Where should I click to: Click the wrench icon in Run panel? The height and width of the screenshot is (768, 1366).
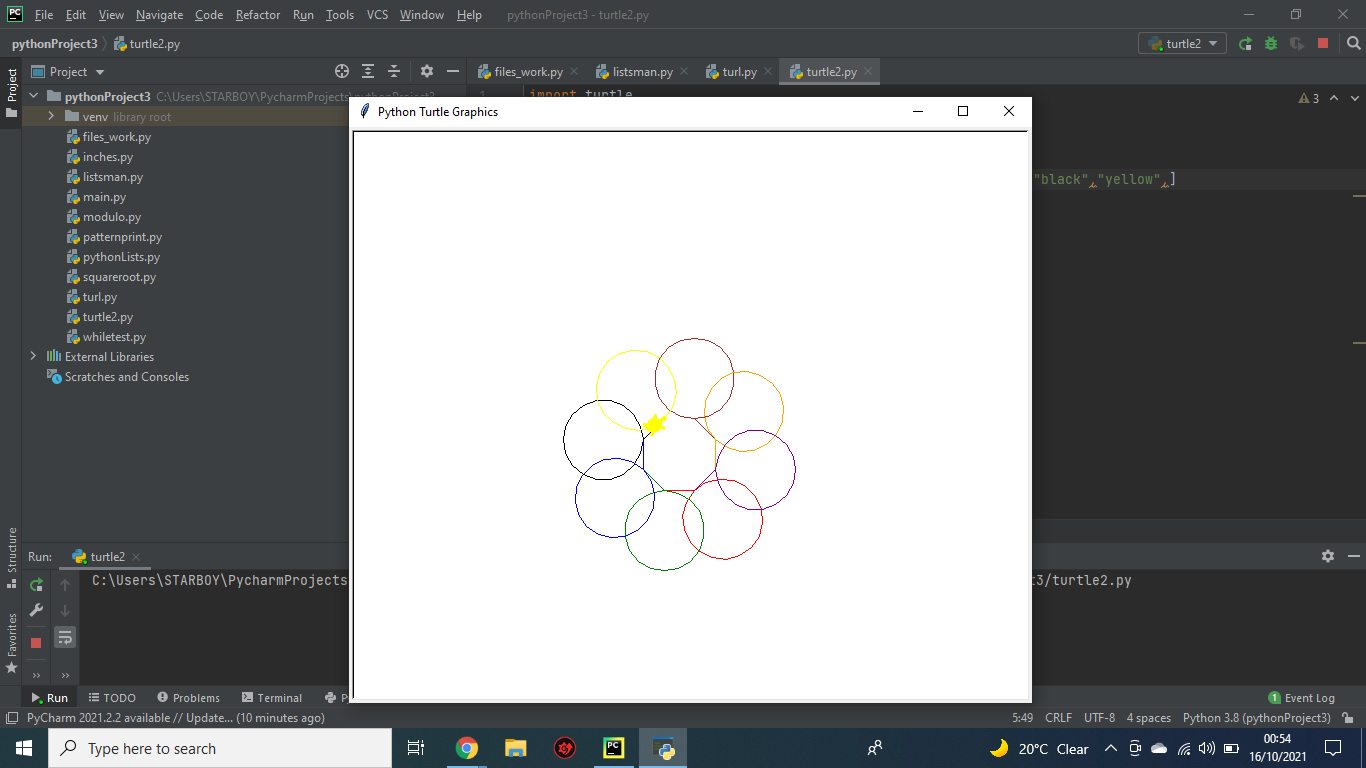pyautogui.click(x=37, y=610)
